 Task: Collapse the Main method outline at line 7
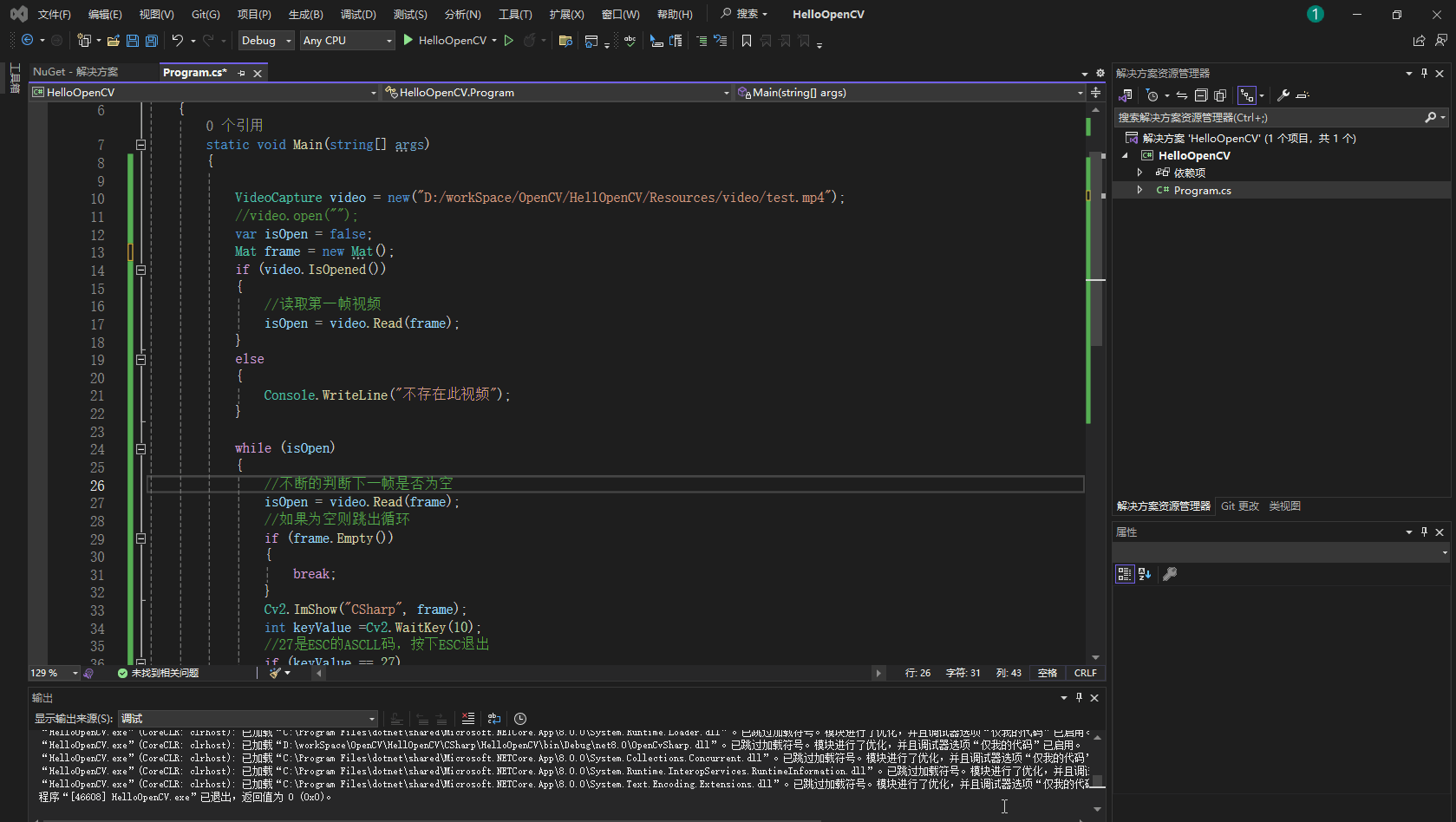pyautogui.click(x=140, y=145)
